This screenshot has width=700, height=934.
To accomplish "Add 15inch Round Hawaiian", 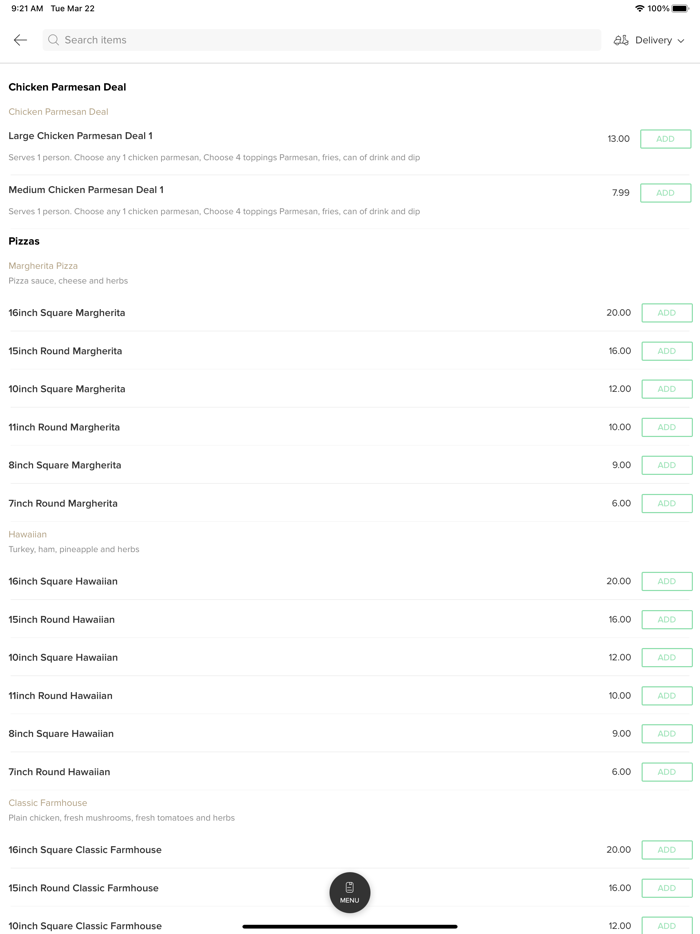I will (x=667, y=619).
